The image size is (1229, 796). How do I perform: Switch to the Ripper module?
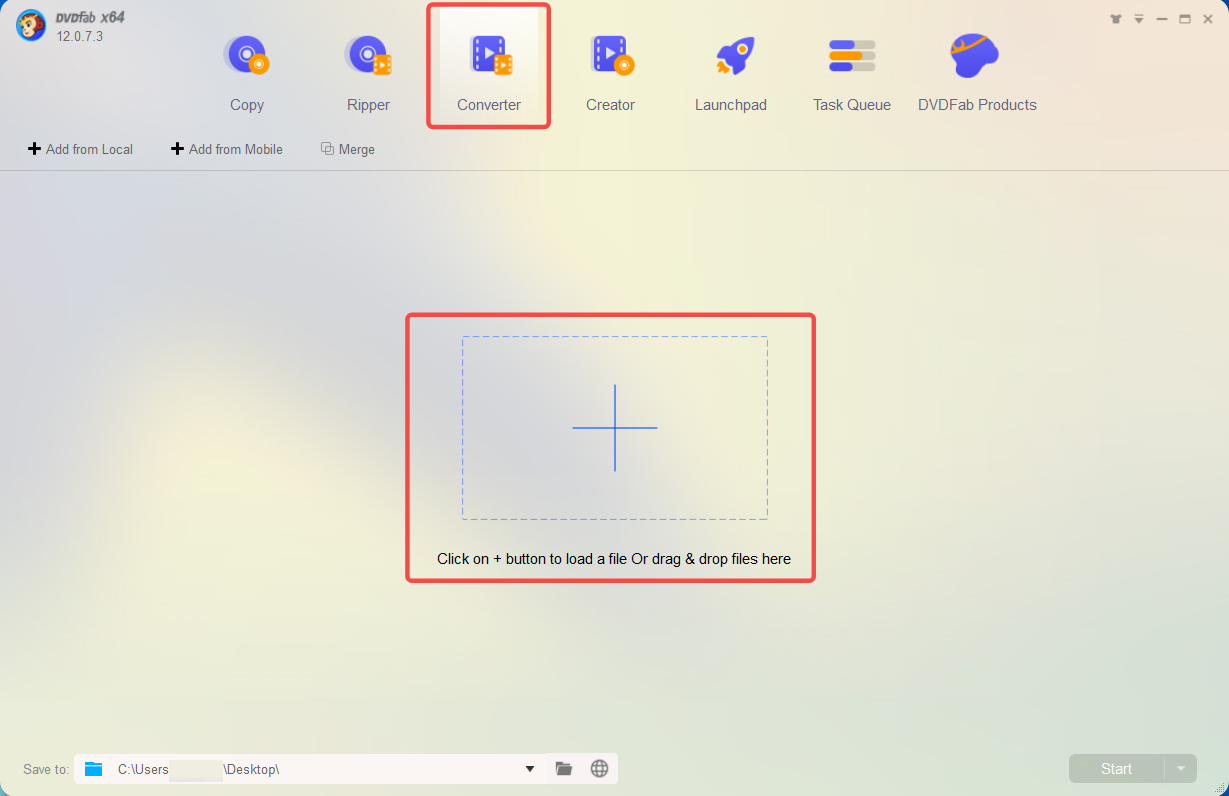coord(368,72)
